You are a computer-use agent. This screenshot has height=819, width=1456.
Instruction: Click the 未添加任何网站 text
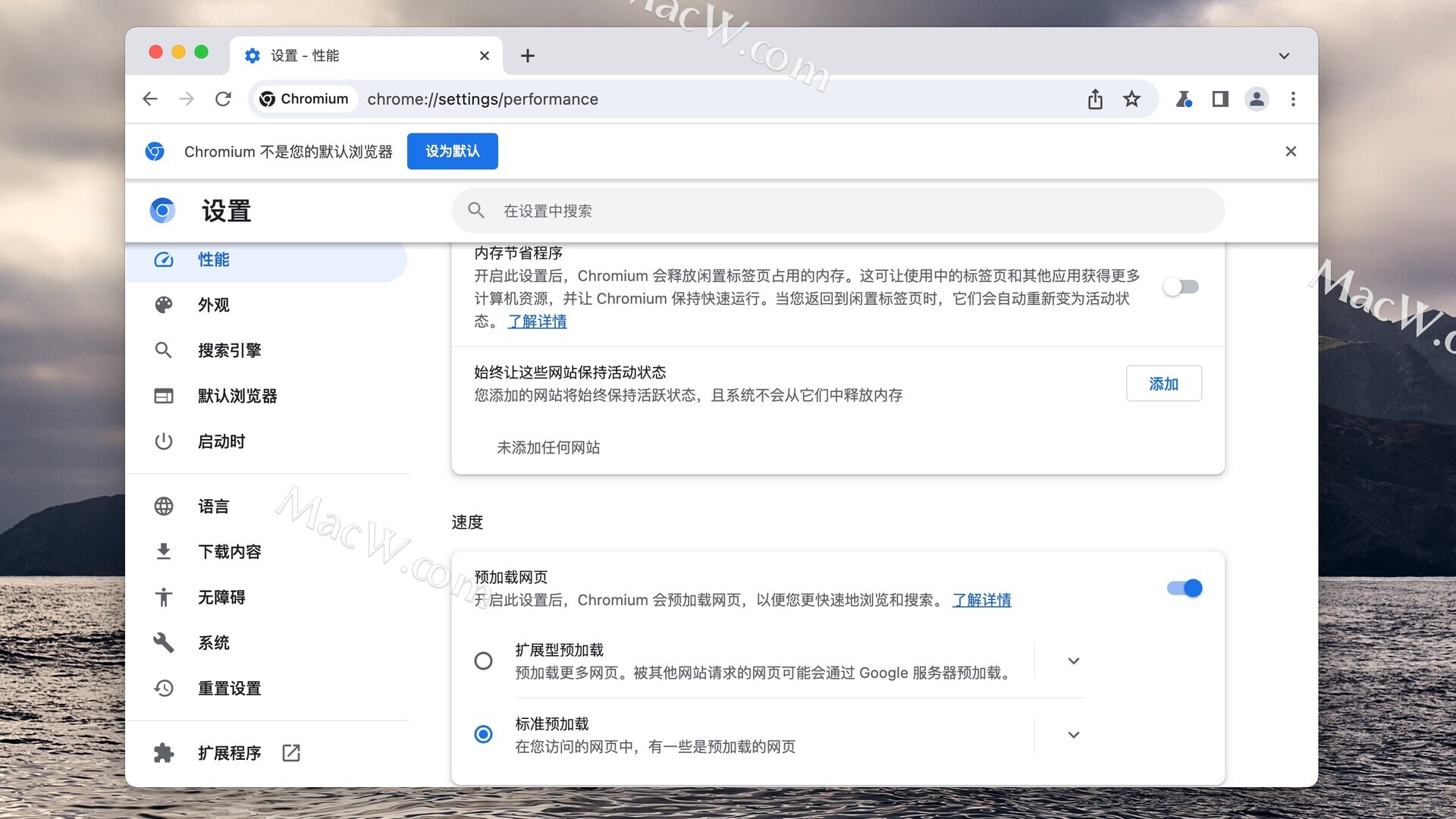click(548, 448)
